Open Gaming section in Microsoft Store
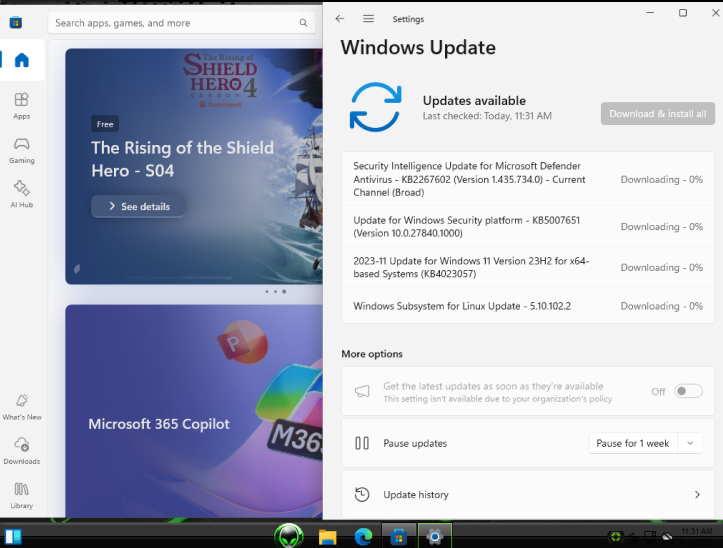Image resolution: width=723 pixels, height=548 pixels. [22, 150]
